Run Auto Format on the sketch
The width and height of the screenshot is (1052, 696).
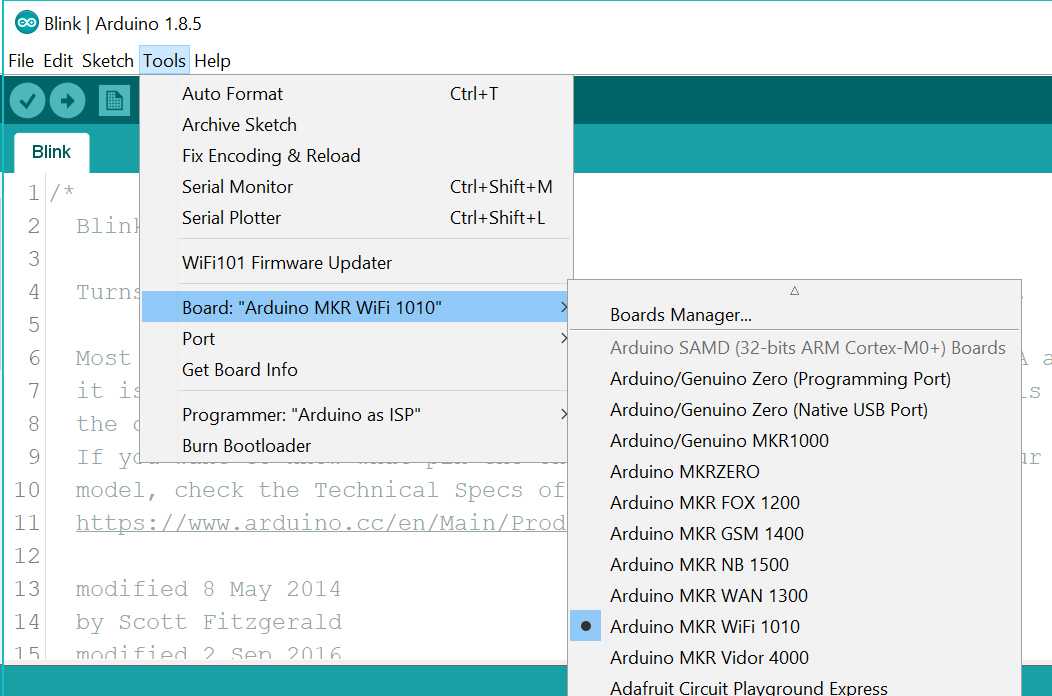232,93
